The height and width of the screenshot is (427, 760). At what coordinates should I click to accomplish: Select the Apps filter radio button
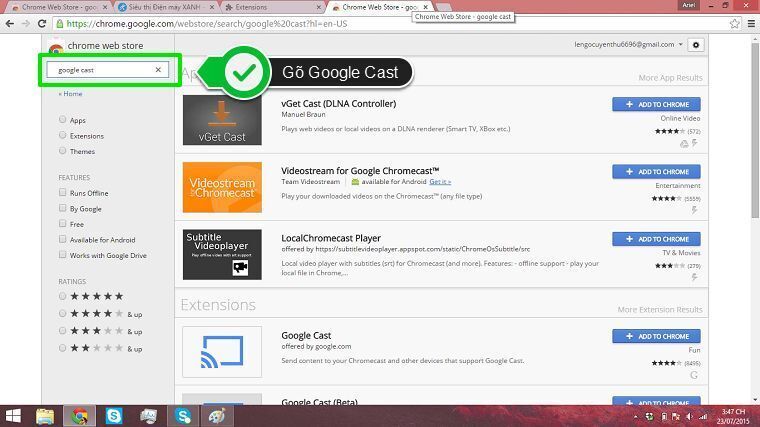[x=63, y=119]
